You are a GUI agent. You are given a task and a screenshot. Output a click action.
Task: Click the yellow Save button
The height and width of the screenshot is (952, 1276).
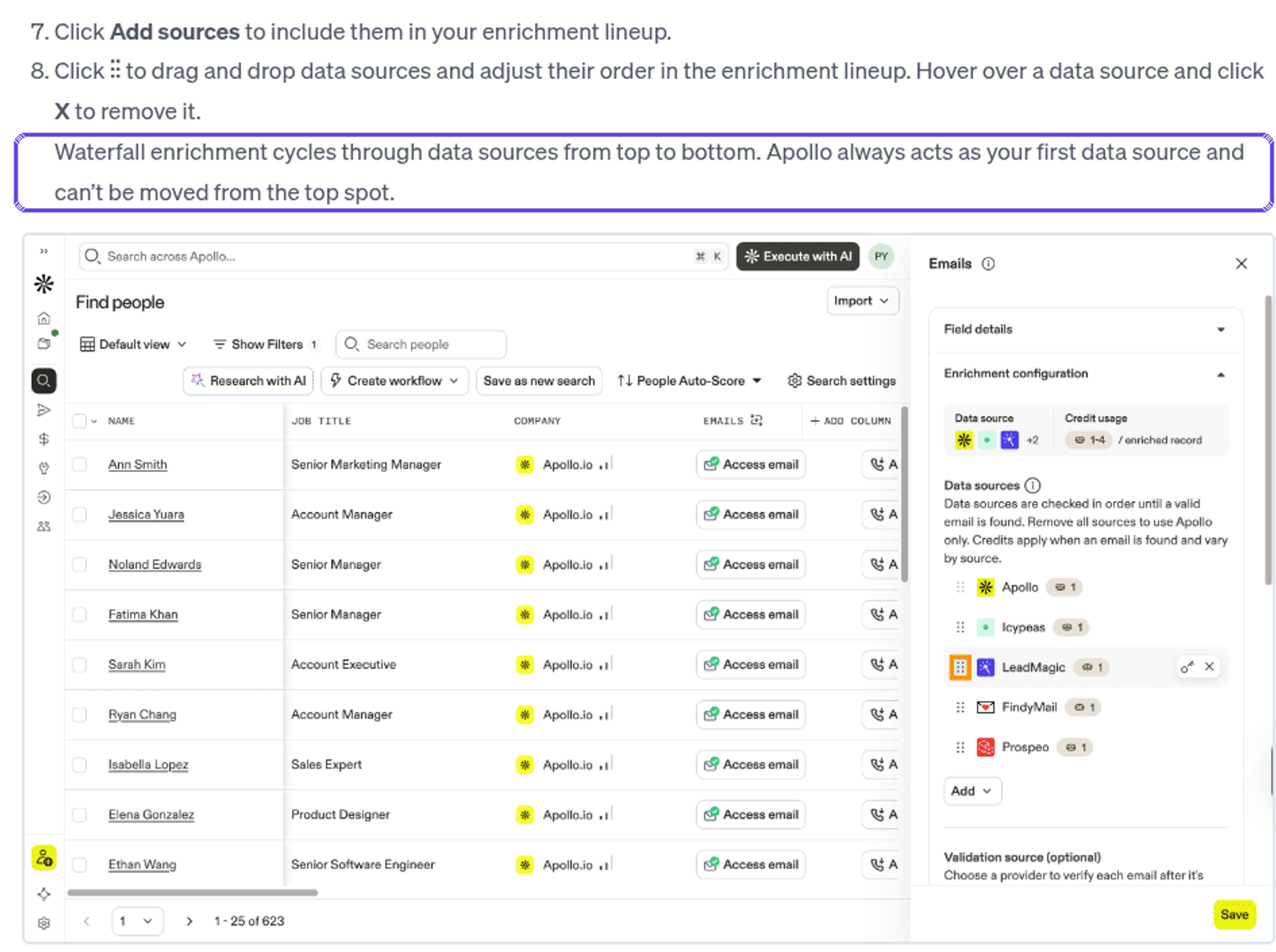pyautogui.click(x=1234, y=915)
